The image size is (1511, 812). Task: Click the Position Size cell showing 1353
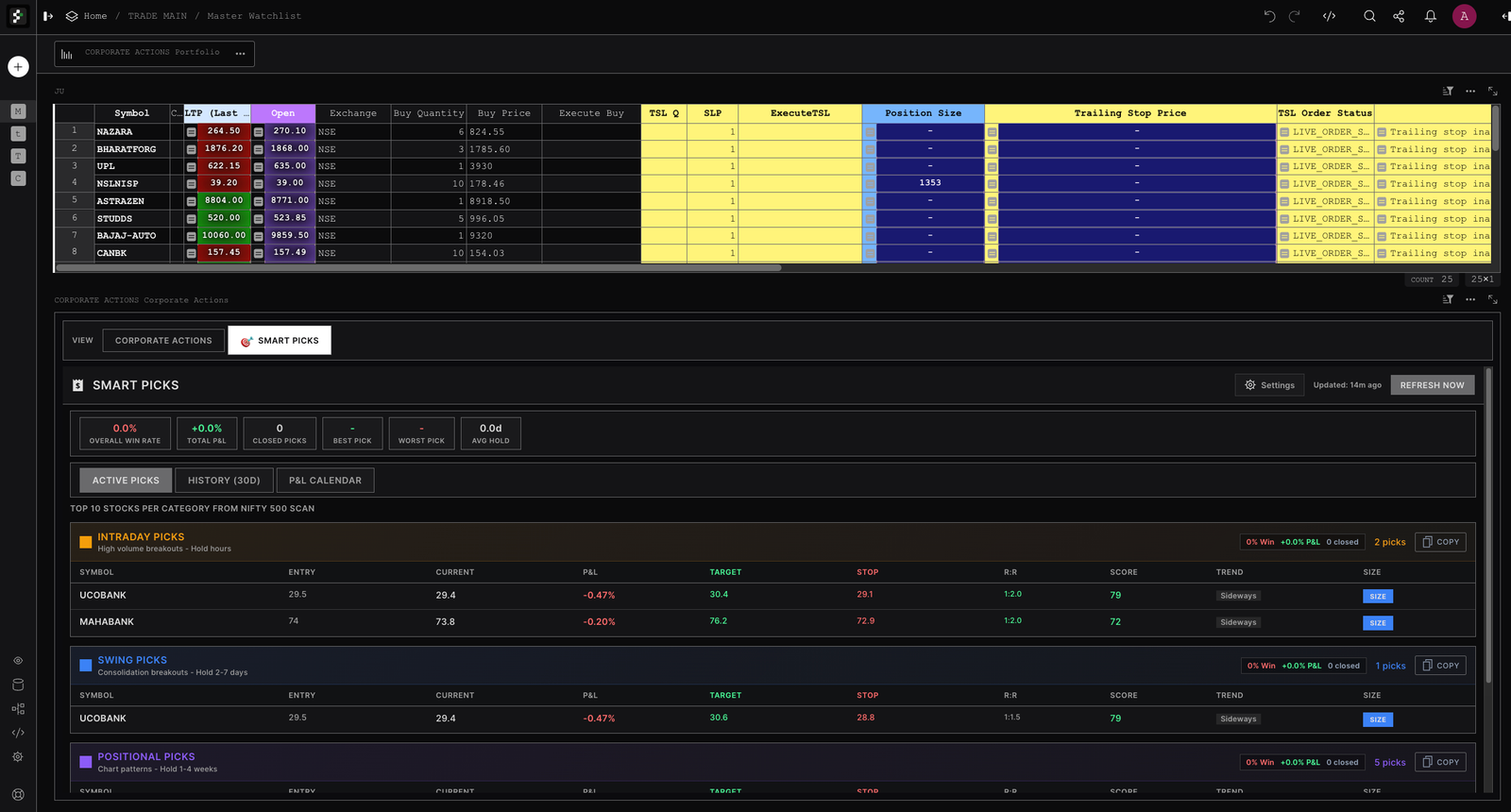click(x=930, y=183)
